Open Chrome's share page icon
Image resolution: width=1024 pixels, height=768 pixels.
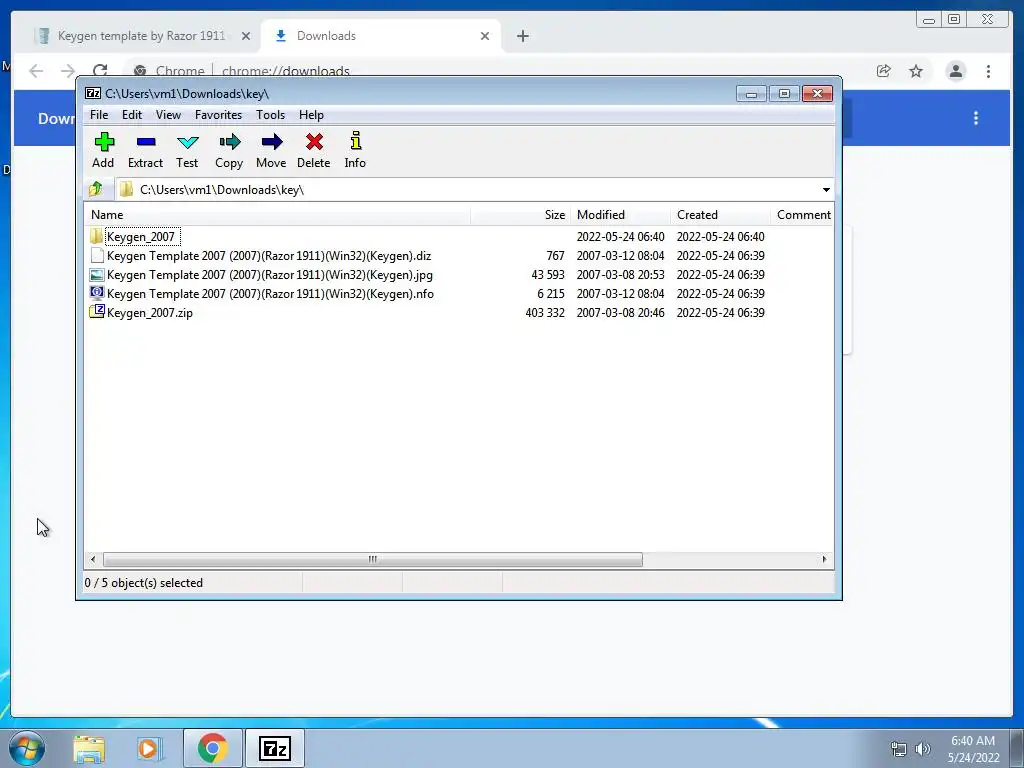pos(884,71)
